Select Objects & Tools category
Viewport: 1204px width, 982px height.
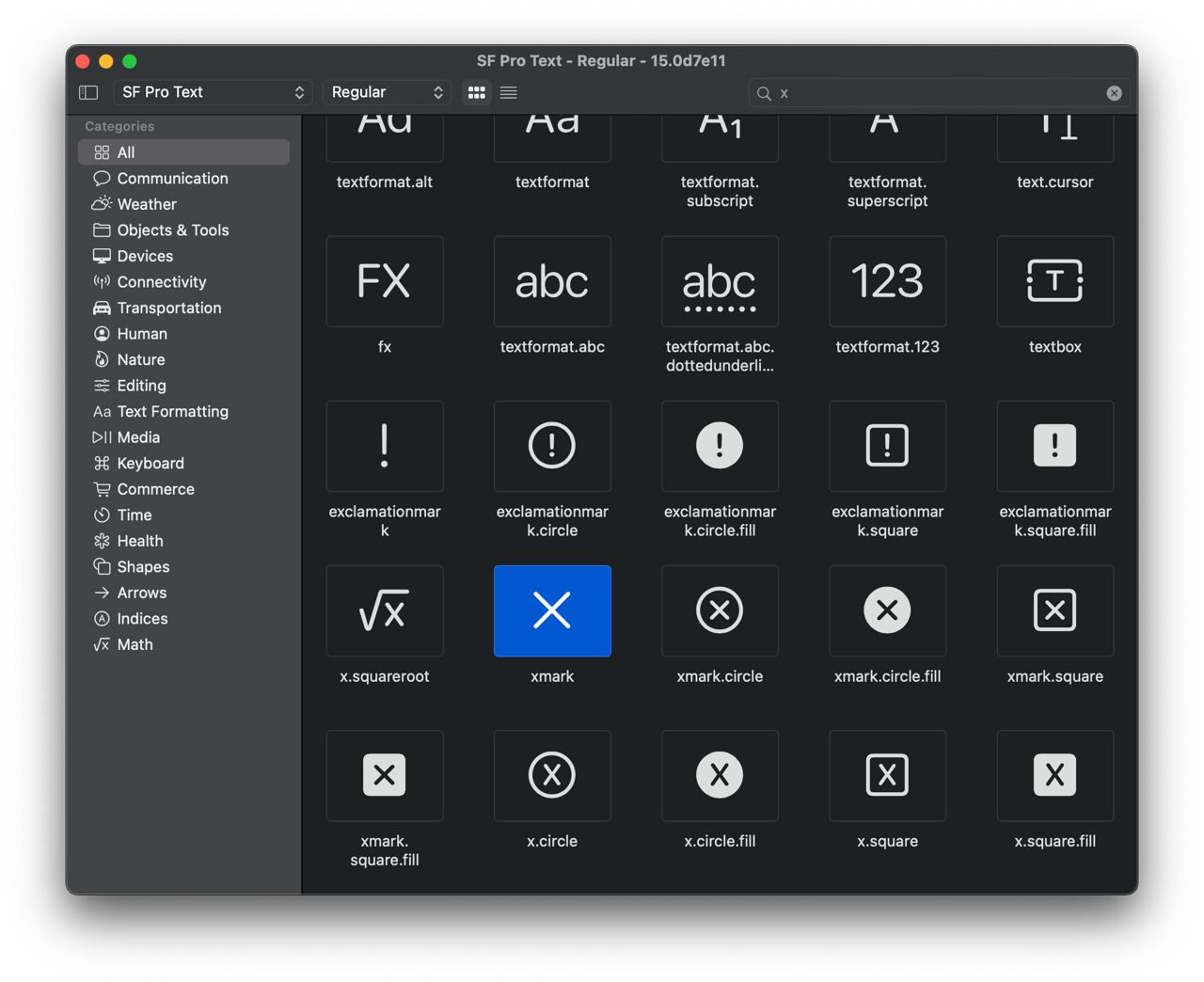pos(183,230)
